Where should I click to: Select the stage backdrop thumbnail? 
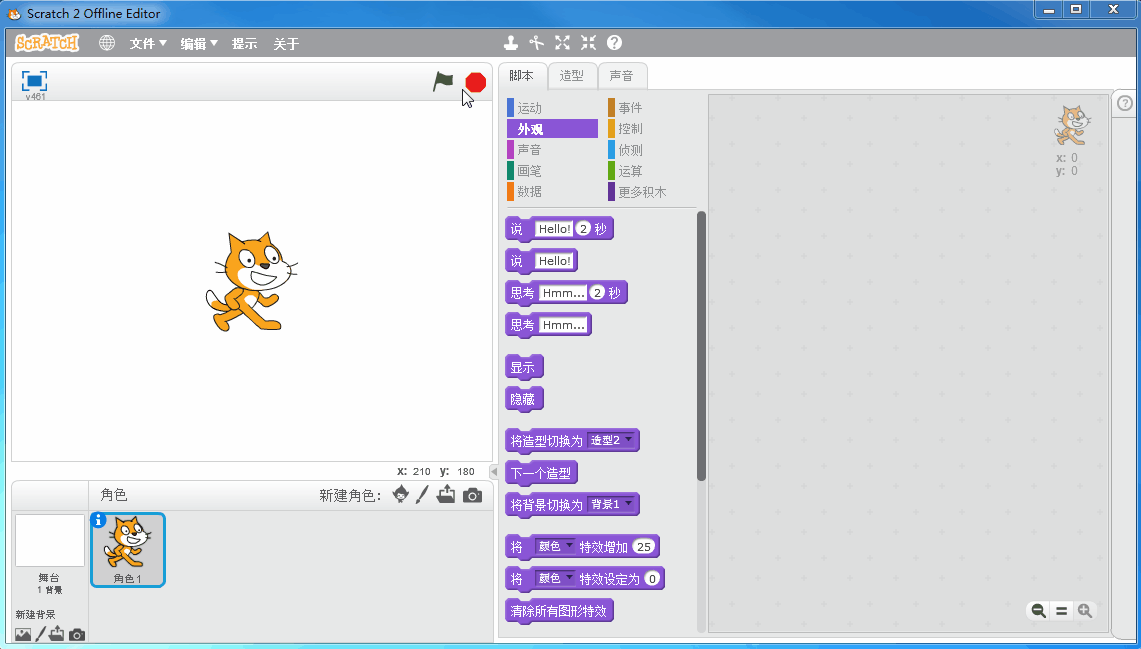click(x=50, y=541)
